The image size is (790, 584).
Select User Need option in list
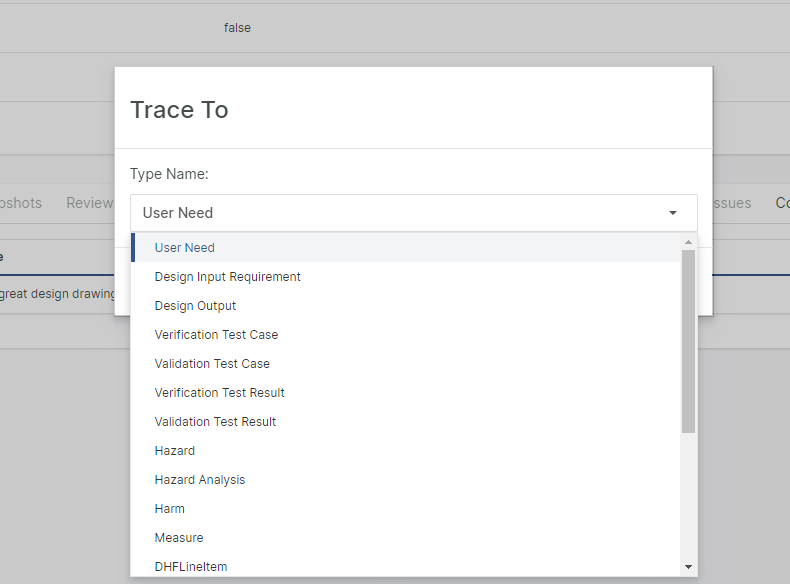coord(185,248)
